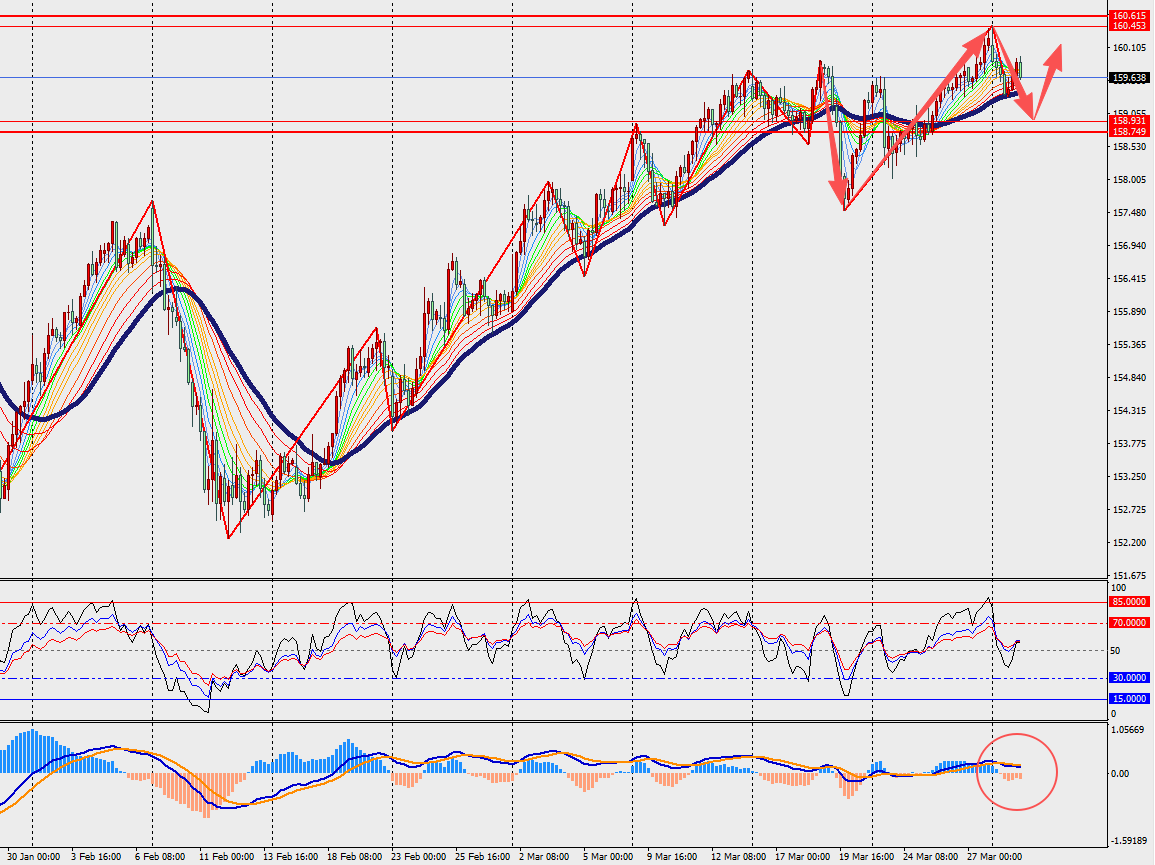Screen dimensions: 1155x865
Task: Click the 70.0000 indicator level label
Action: (x=1129, y=622)
